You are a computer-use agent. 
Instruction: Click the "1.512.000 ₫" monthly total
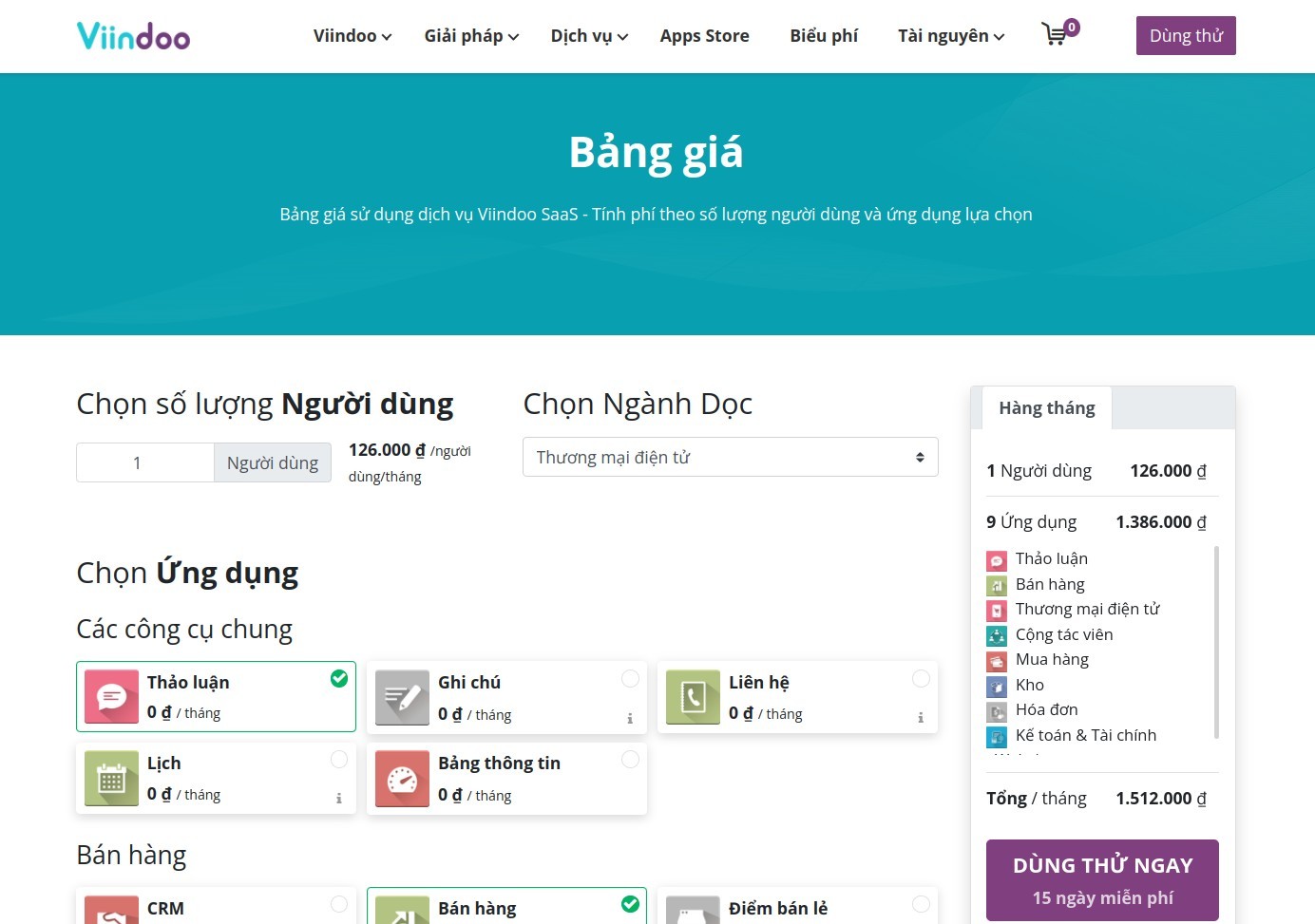[1161, 799]
